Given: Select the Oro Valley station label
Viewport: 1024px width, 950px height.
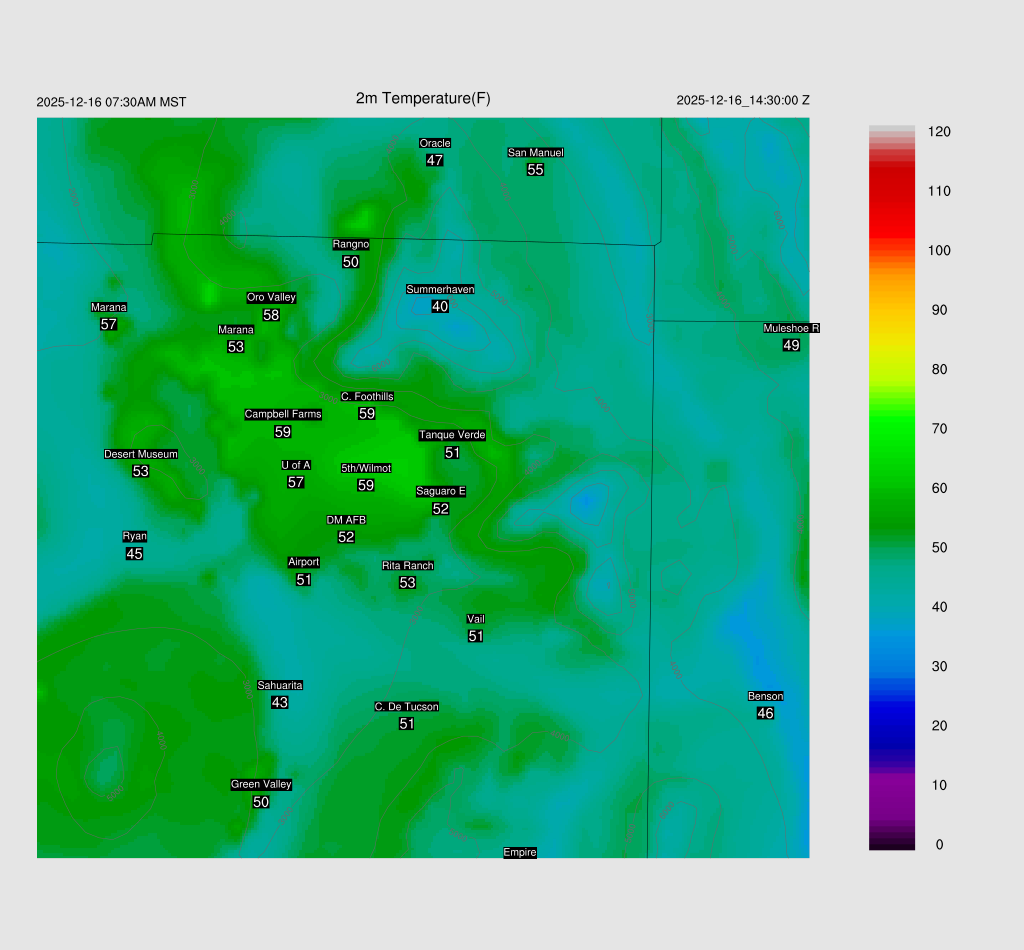Looking at the screenshot, I should [x=271, y=297].
